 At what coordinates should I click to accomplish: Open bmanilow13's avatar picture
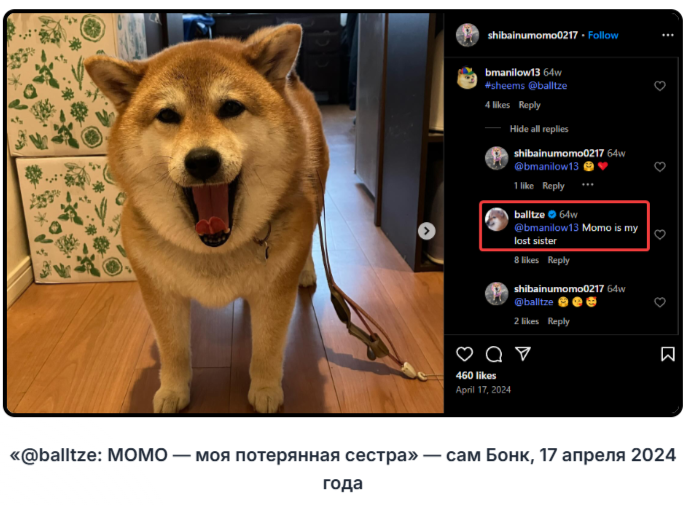(468, 78)
